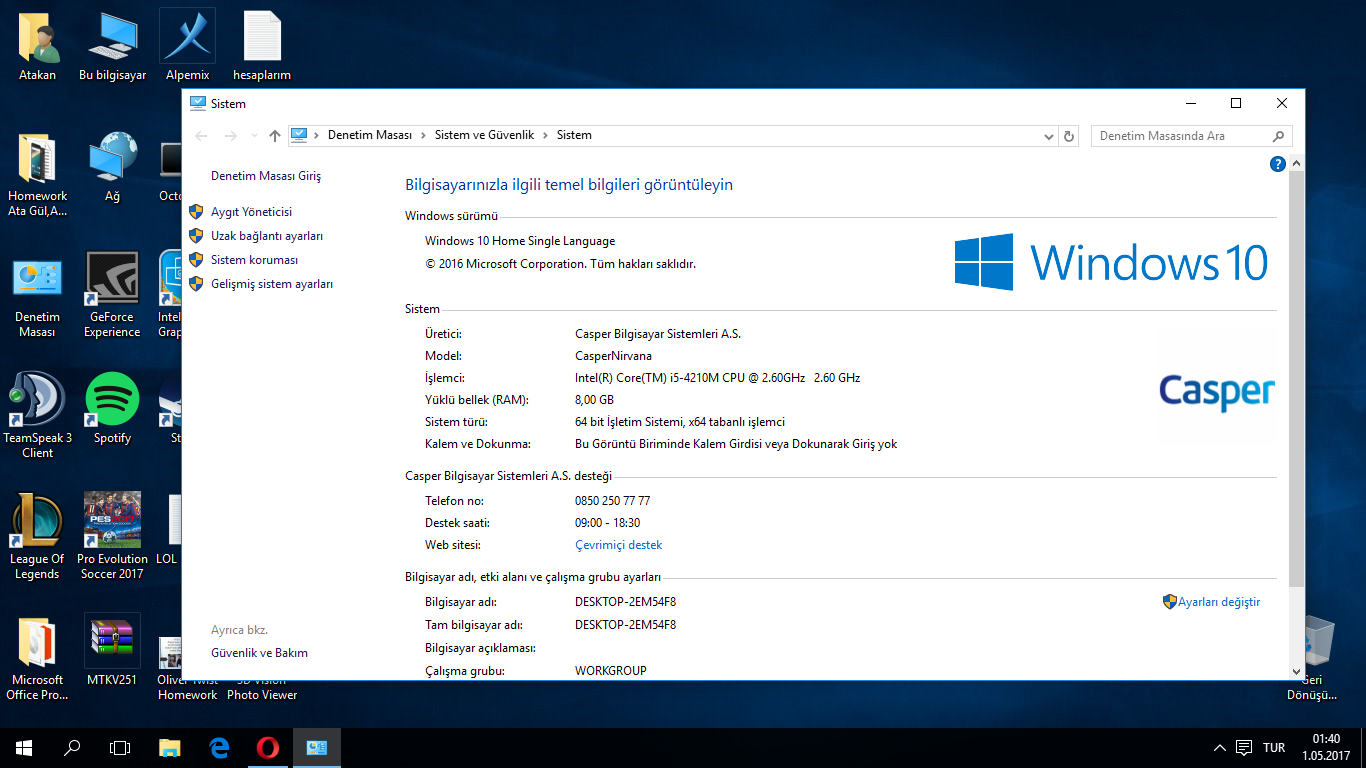This screenshot has width=1366, height=768.
Task: Launch Opera browser from the taskbar
Action: 267,747
